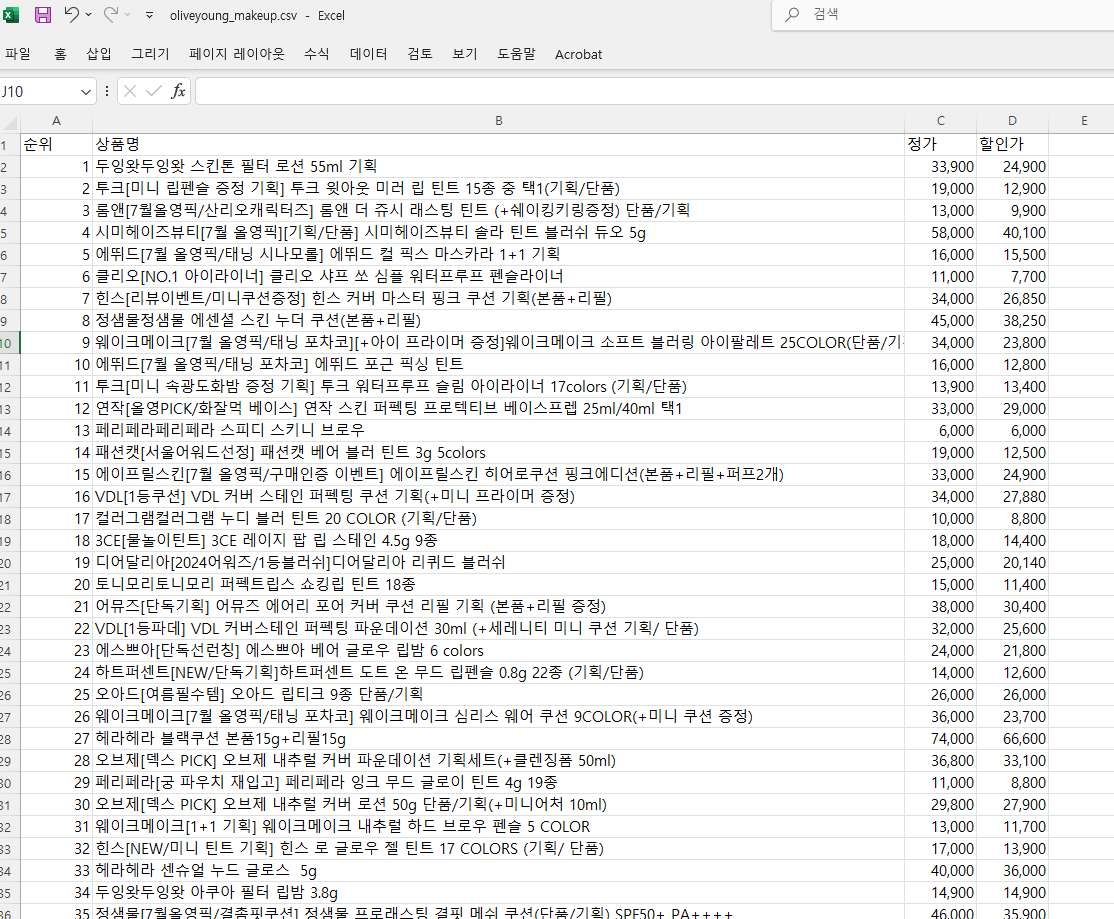This screenshot has height=919, width=1114.
Task: Select row 1 header
Action: 9,145
